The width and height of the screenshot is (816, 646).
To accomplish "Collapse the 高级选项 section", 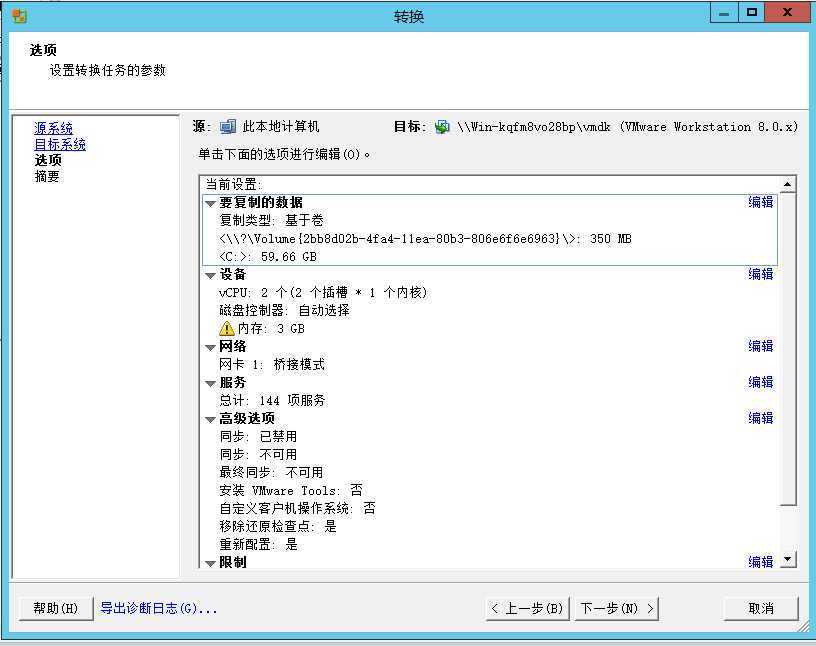I will (210, 419).
